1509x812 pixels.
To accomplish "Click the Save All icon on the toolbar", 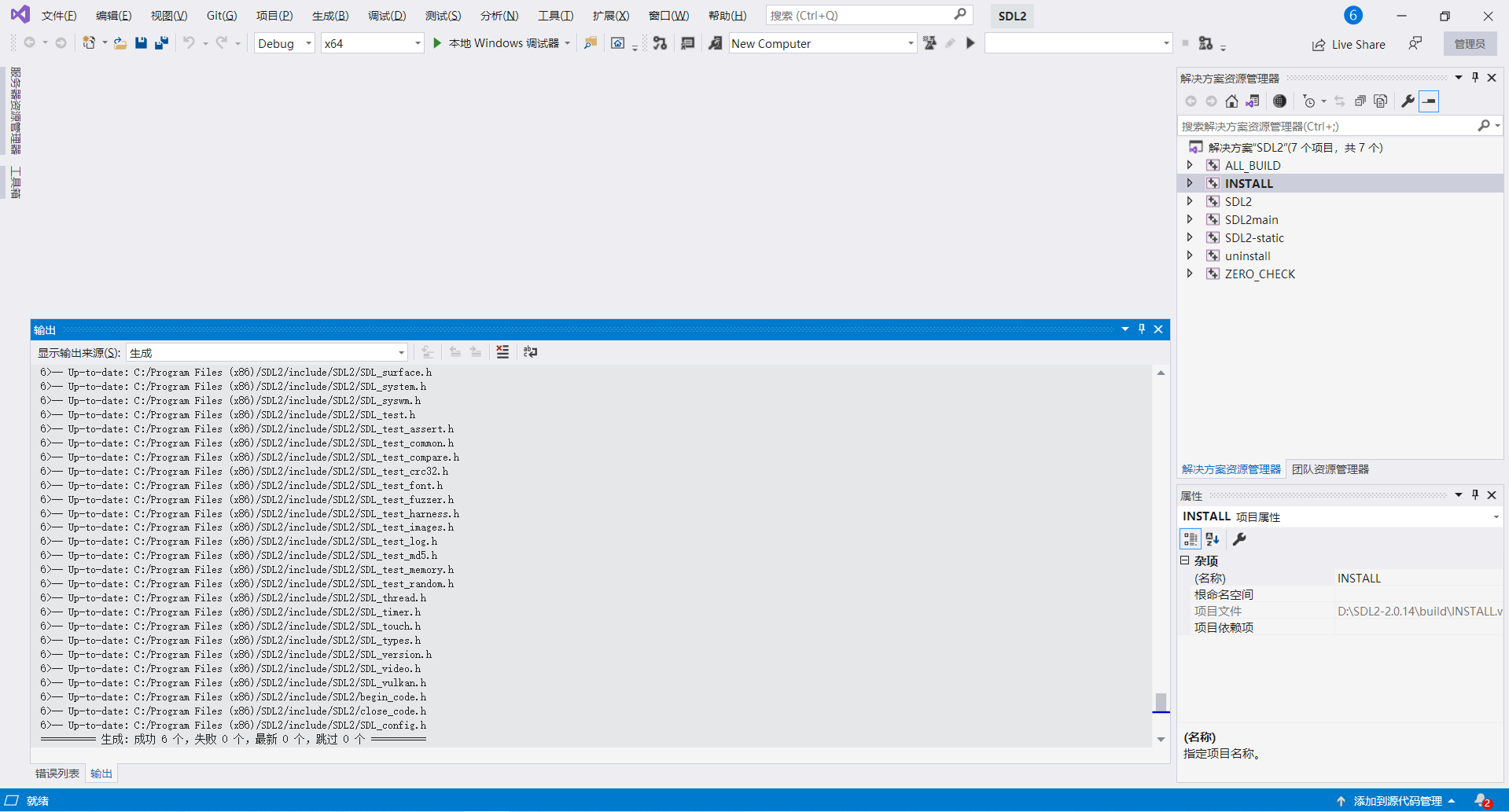I will (161, 43).
